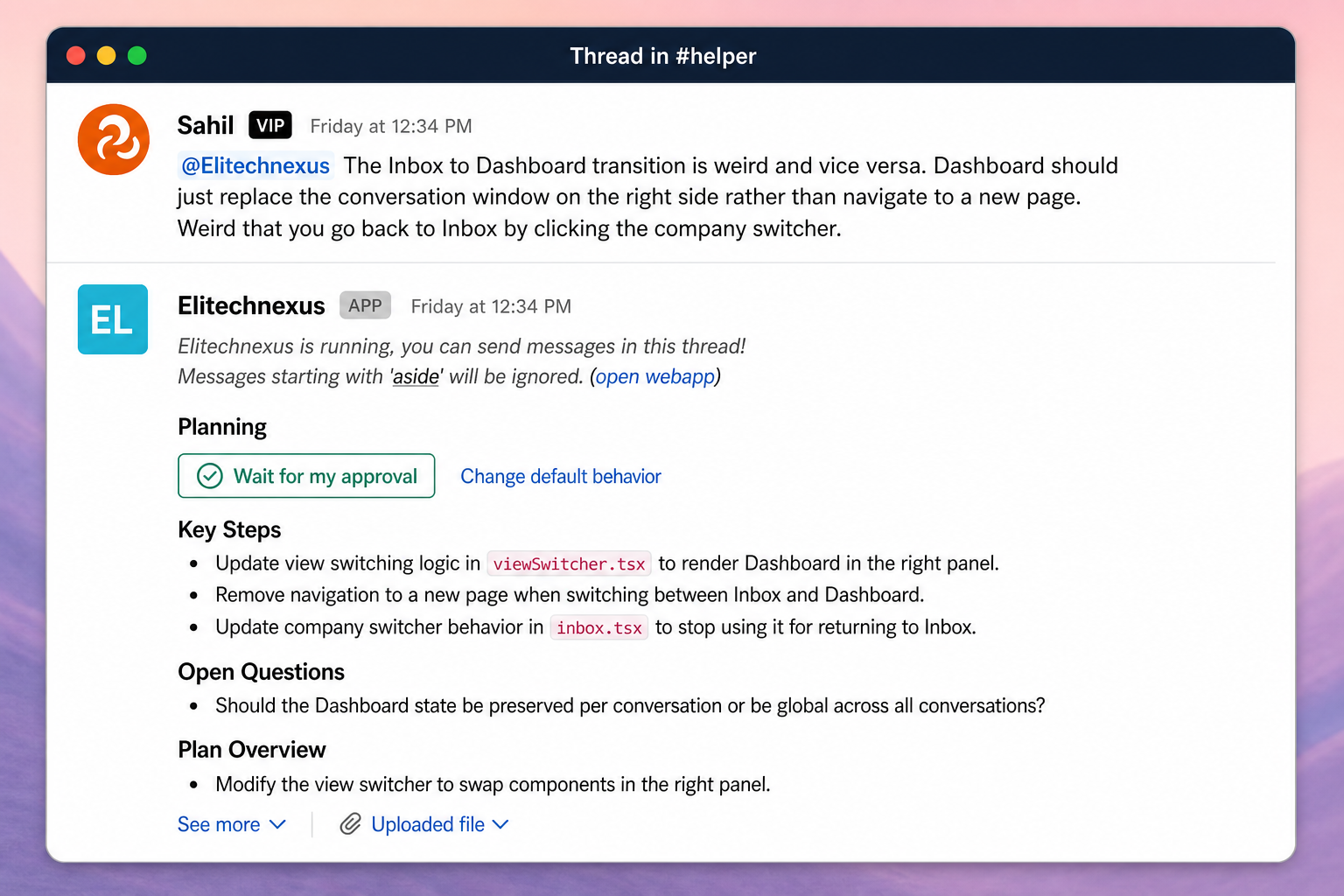Open the Change default behavior link

[x=561, y=476]
